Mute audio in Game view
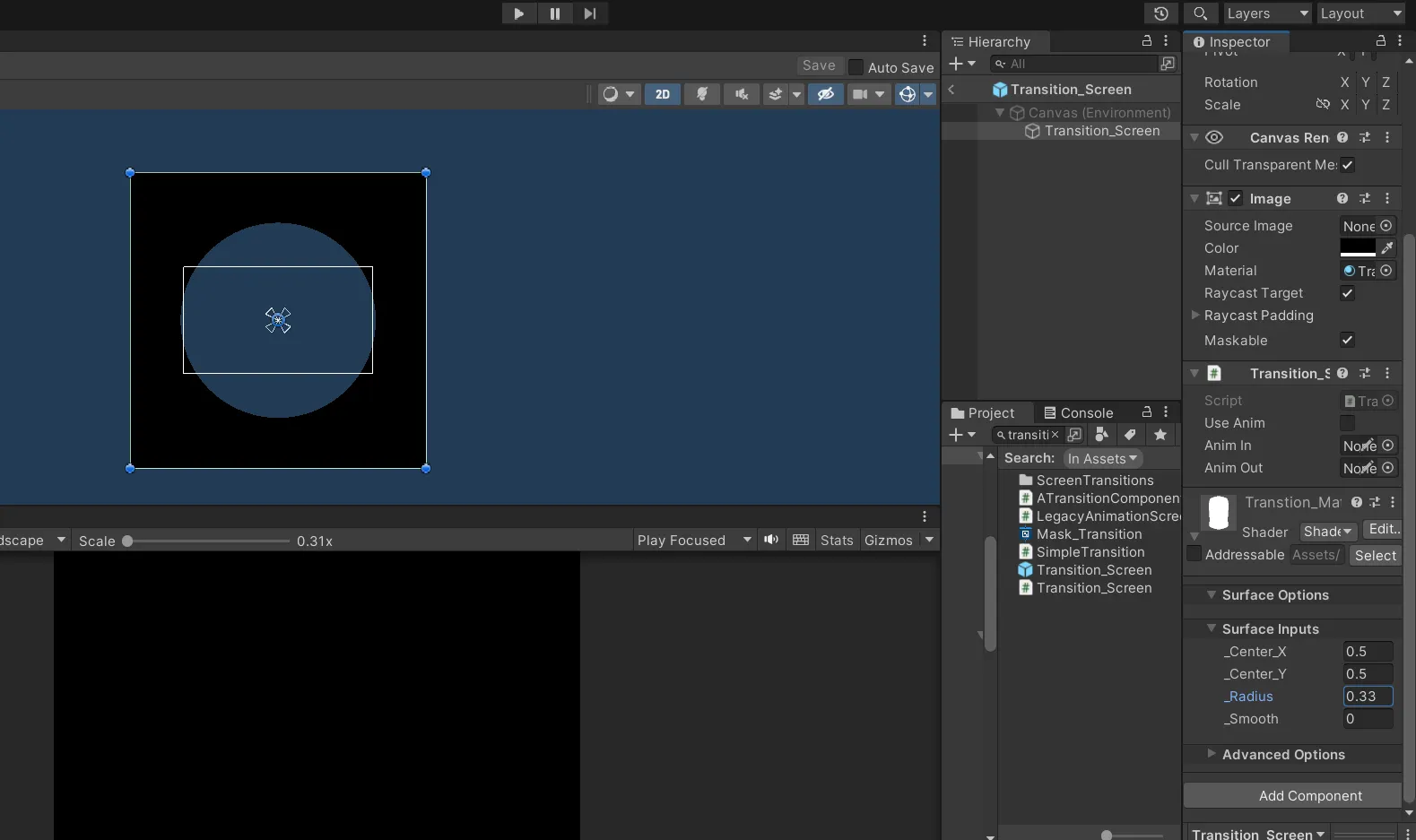This screenshot has height=840, width=1416. click(771, 540)
